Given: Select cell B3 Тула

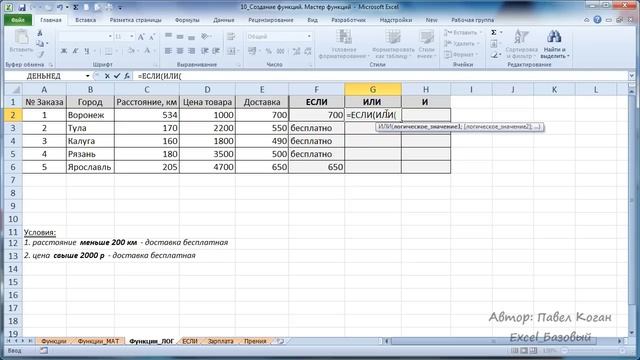Looking at the screenshot, I should tap(90, 128).
